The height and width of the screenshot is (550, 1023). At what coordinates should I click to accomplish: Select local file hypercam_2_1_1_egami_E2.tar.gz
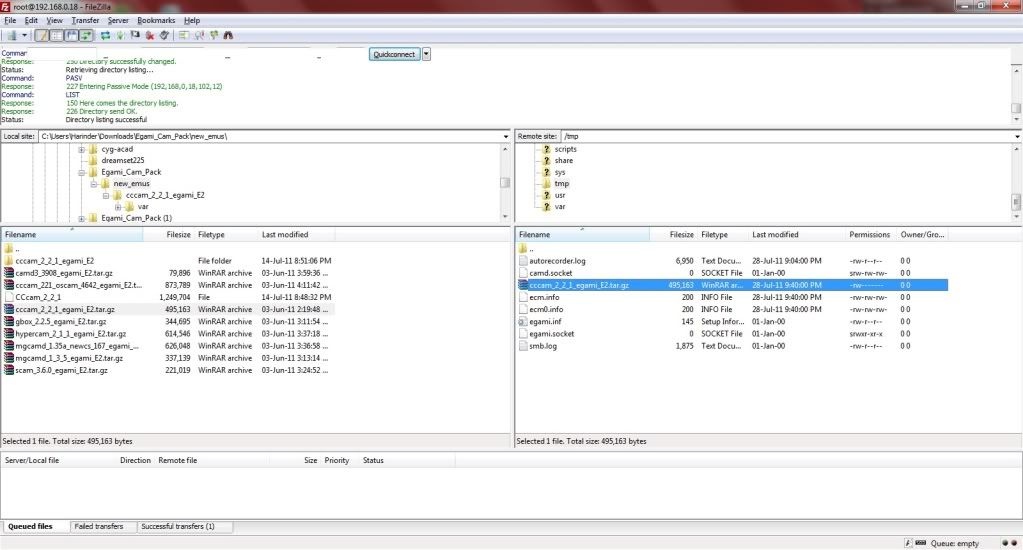click(70, 334)
